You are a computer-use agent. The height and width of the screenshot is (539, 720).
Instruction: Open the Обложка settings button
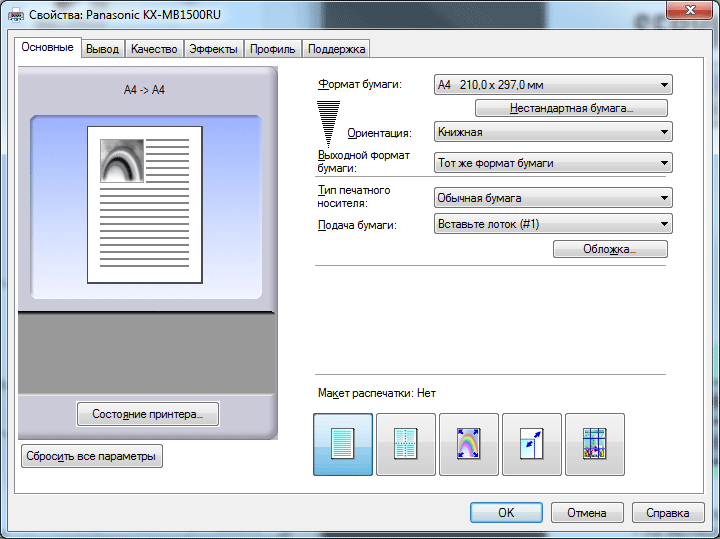point(610,249)
